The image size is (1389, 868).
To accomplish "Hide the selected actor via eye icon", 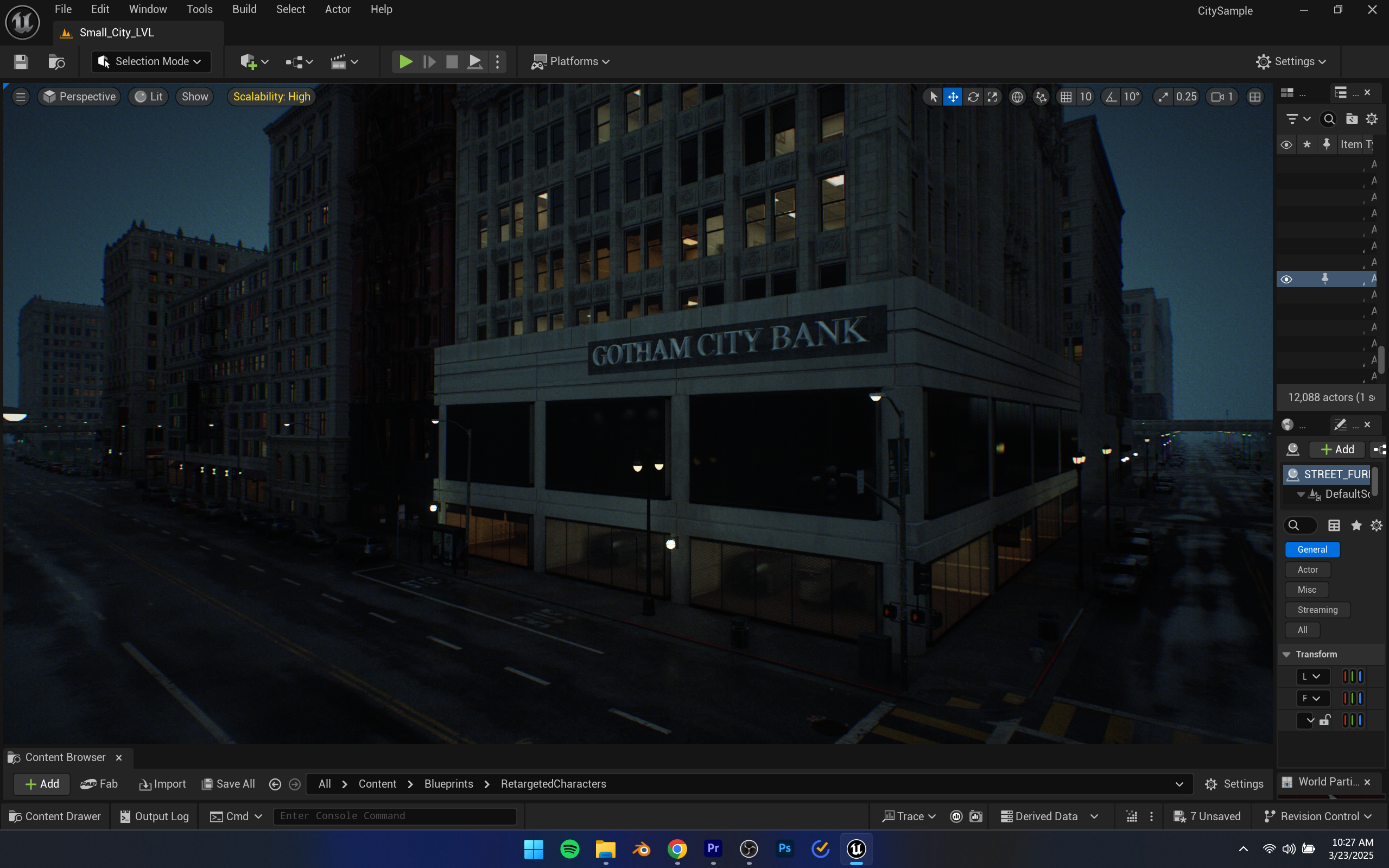I will pos(1286,279).
